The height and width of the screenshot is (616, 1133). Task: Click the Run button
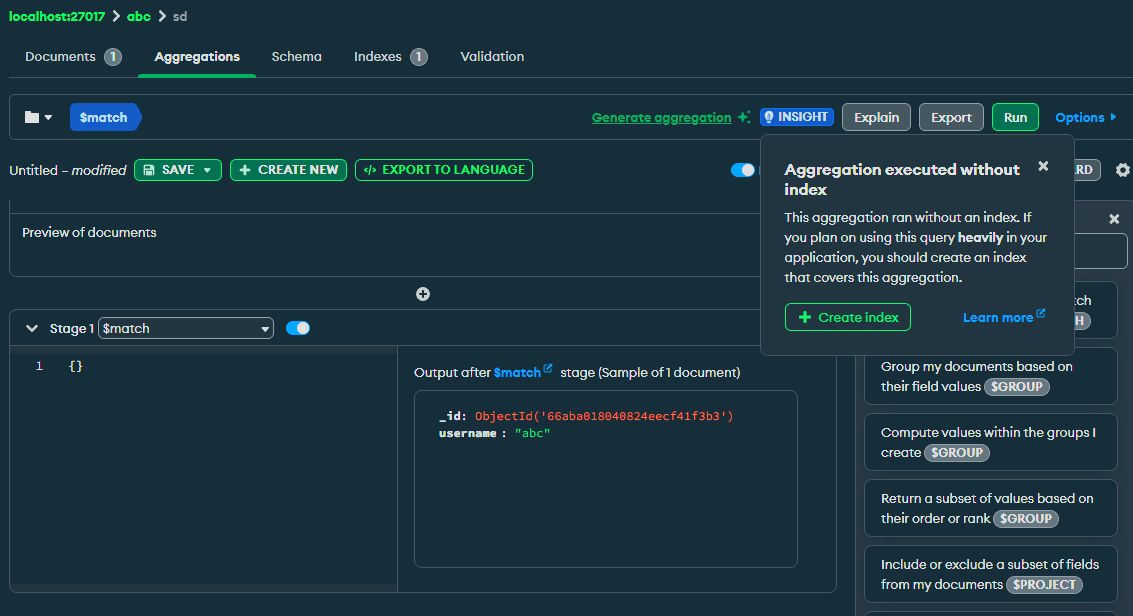coord(1015,117)
